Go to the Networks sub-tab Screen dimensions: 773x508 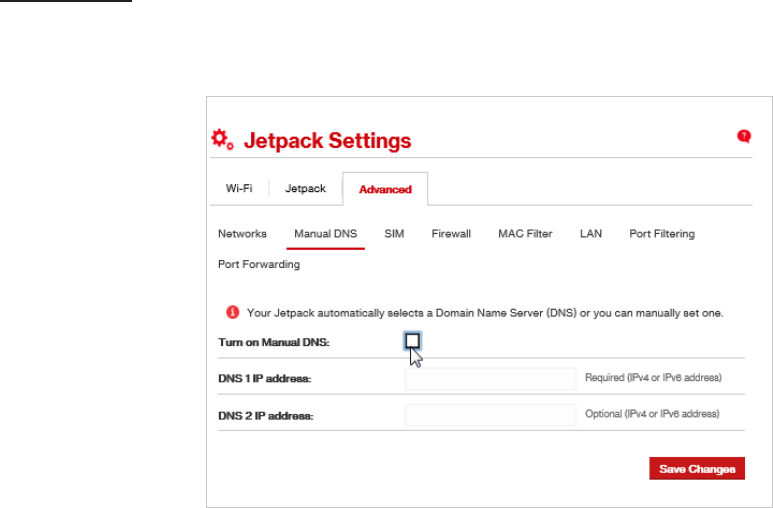(242, 234)
